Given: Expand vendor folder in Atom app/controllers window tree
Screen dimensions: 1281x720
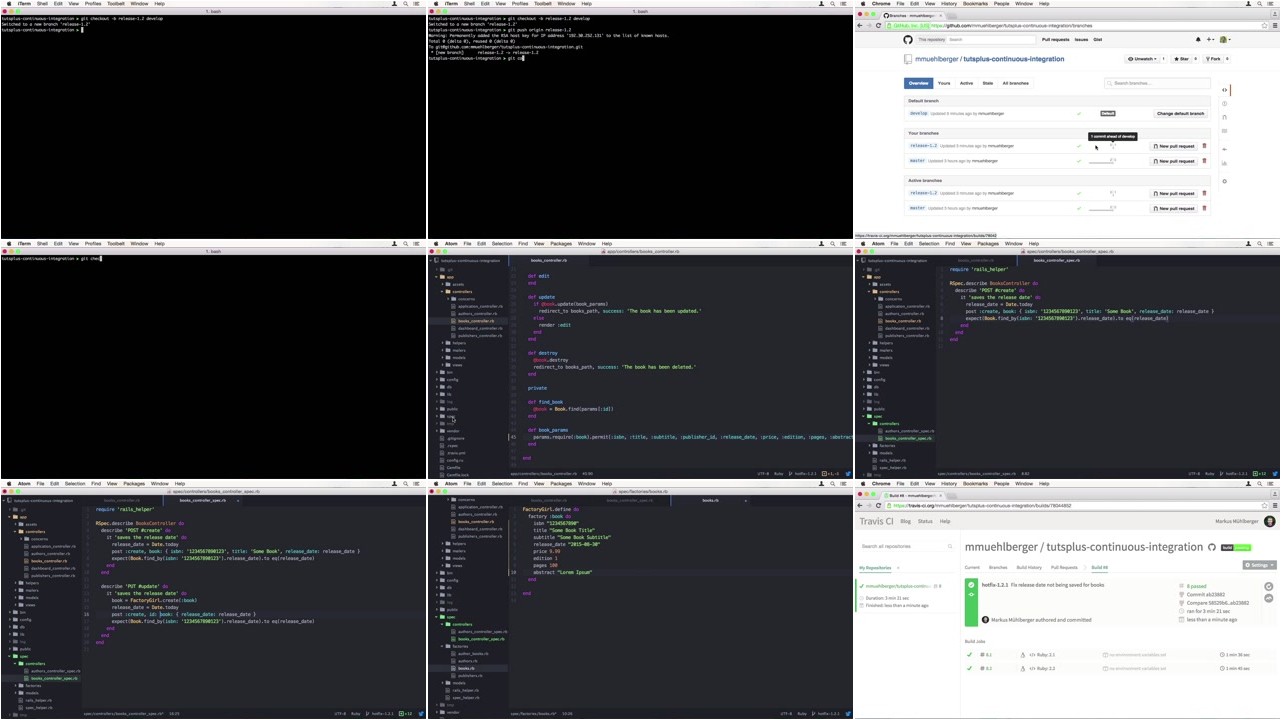Looking at the screenshot, I should (x=450, y=431).
